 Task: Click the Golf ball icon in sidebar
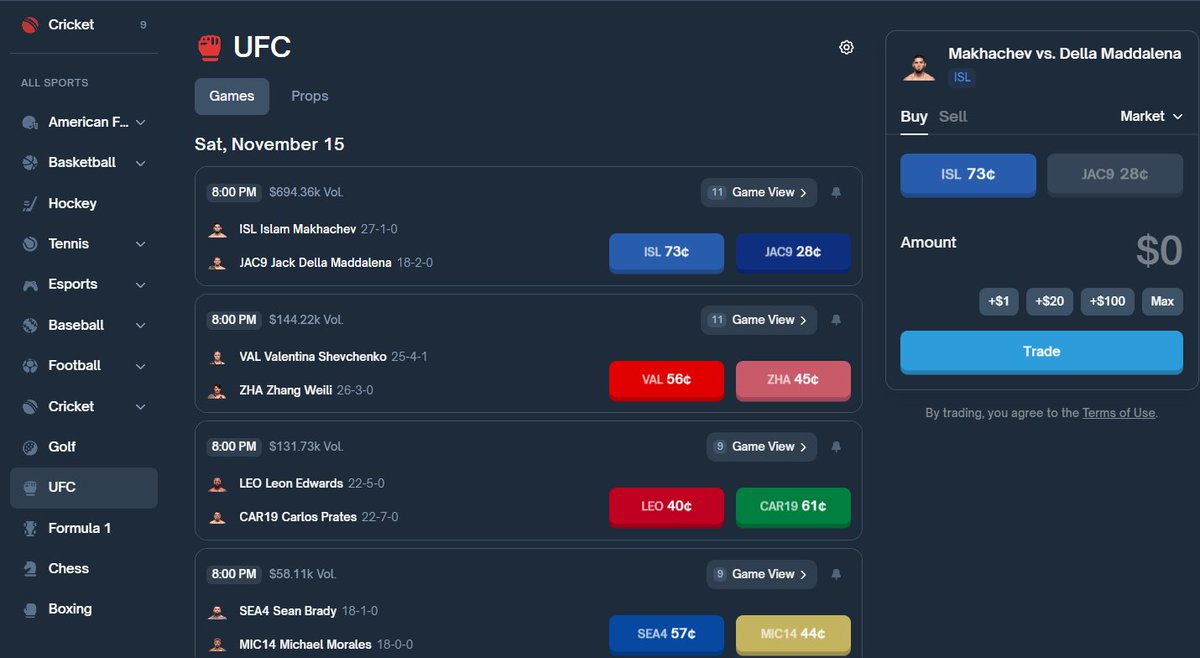click(x=30, y=447)
